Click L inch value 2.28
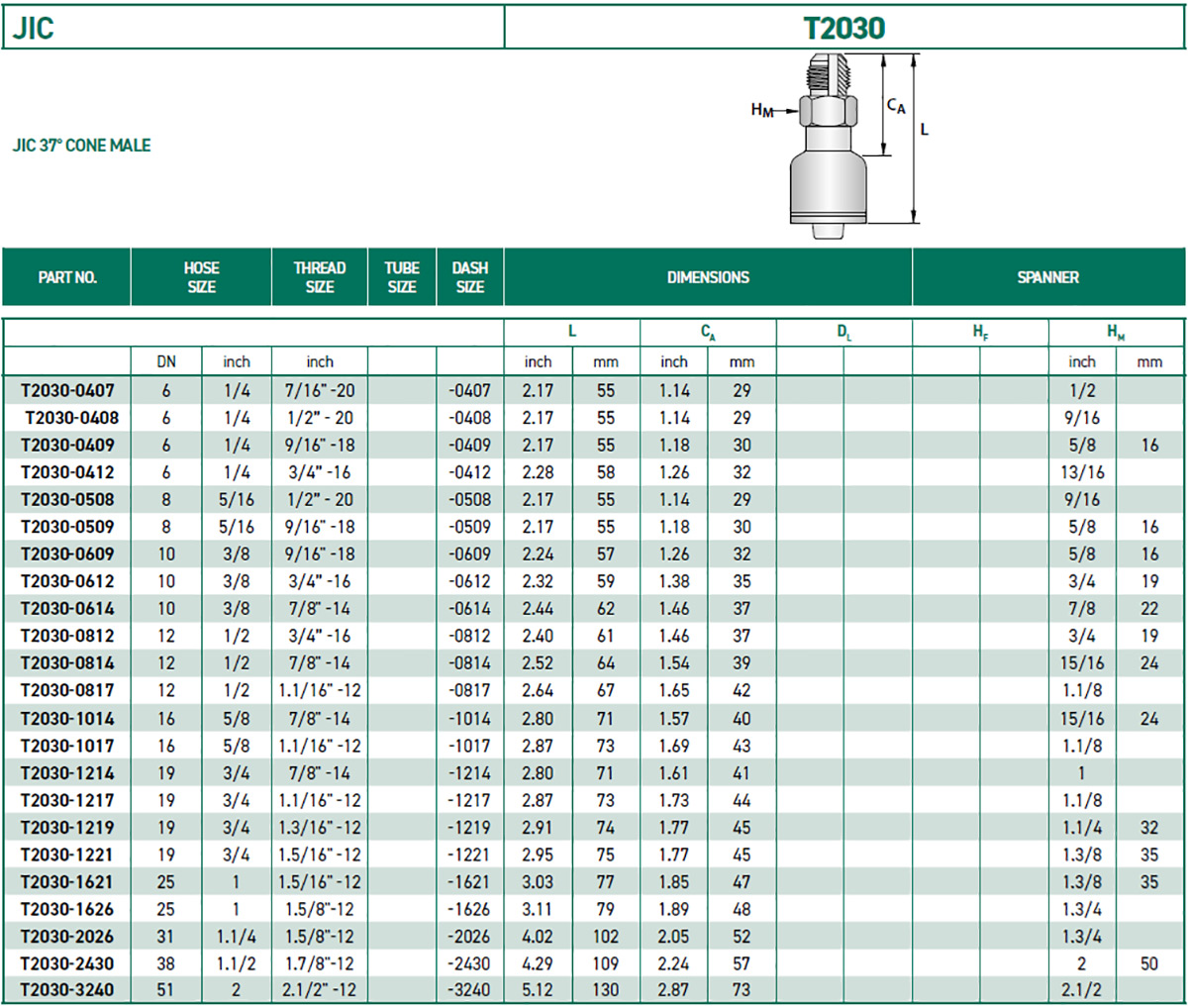This screenshot has height=1008, width=1188. [538, 472]
